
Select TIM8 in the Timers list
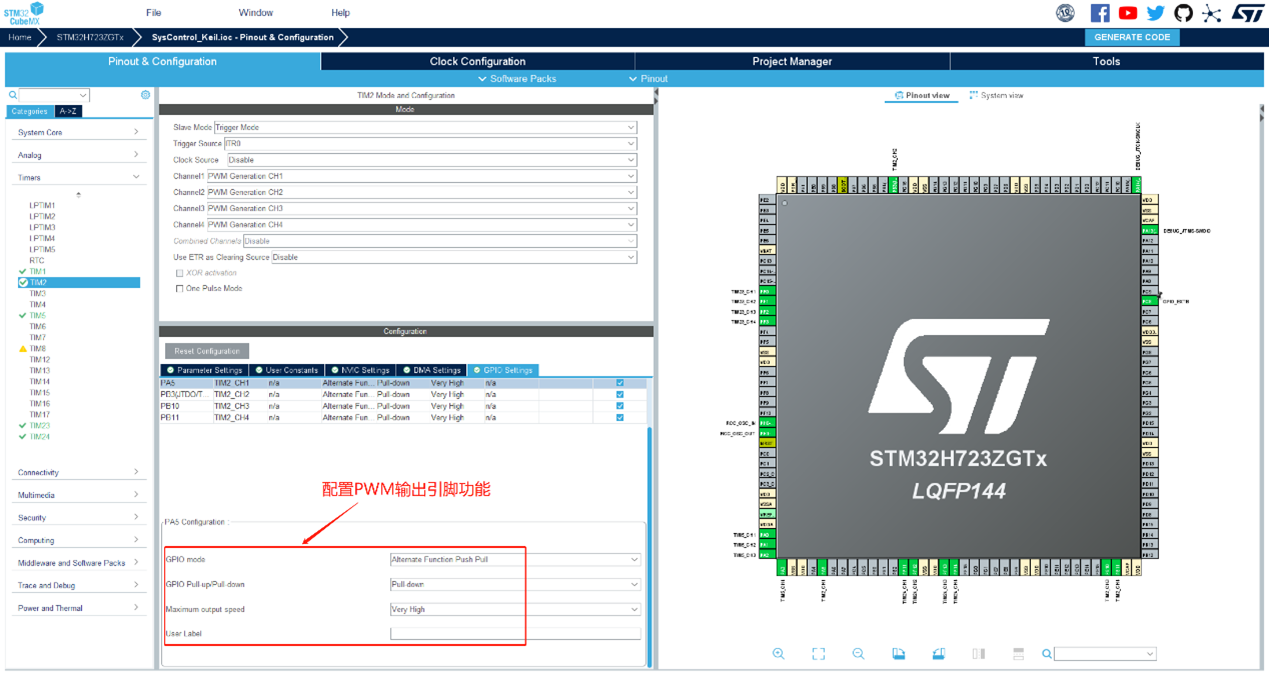38,349
